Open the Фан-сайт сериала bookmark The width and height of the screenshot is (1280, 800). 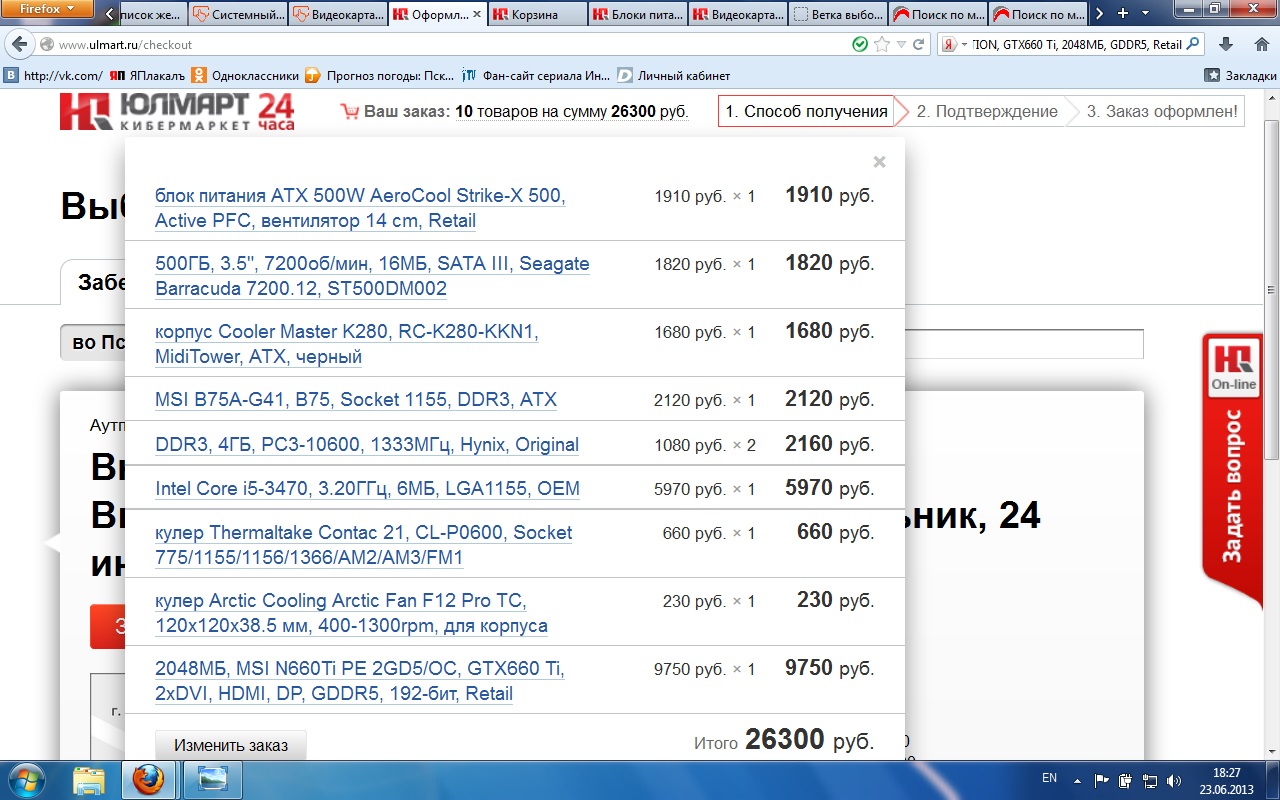tap(535, 75)
